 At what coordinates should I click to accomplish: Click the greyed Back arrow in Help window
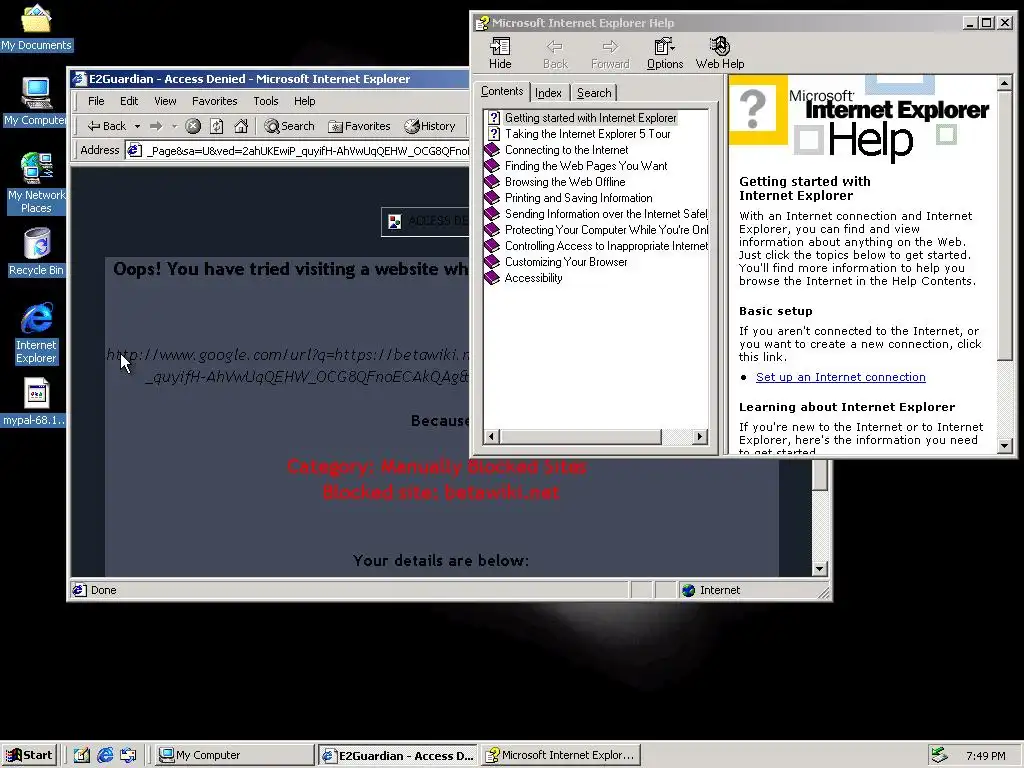(555, 53)
